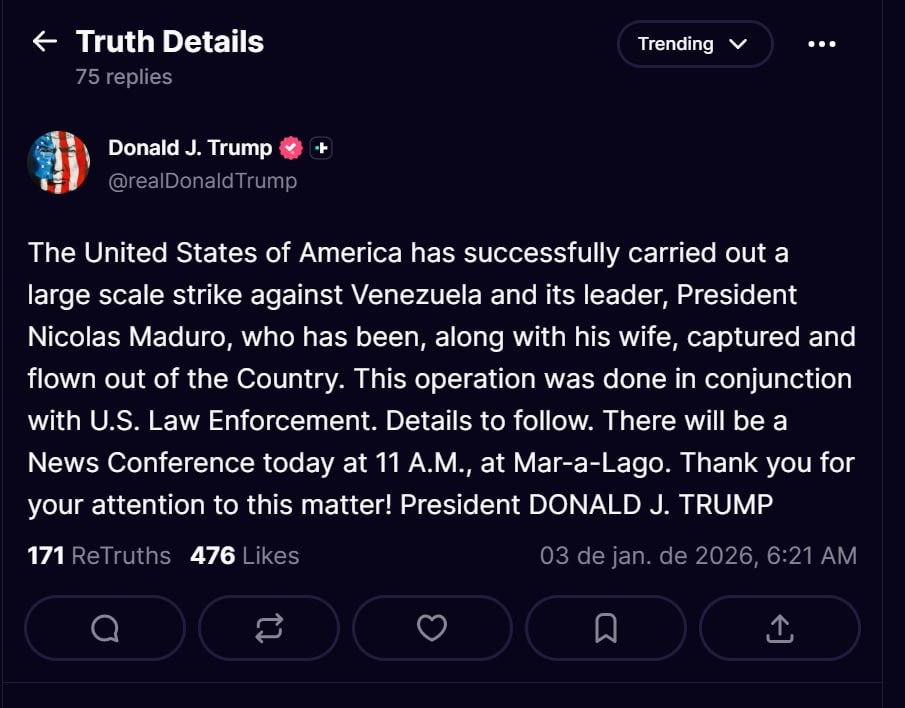Open the three-dot more options menu
Screen dimensions: 905x708
tap(821, 44)
